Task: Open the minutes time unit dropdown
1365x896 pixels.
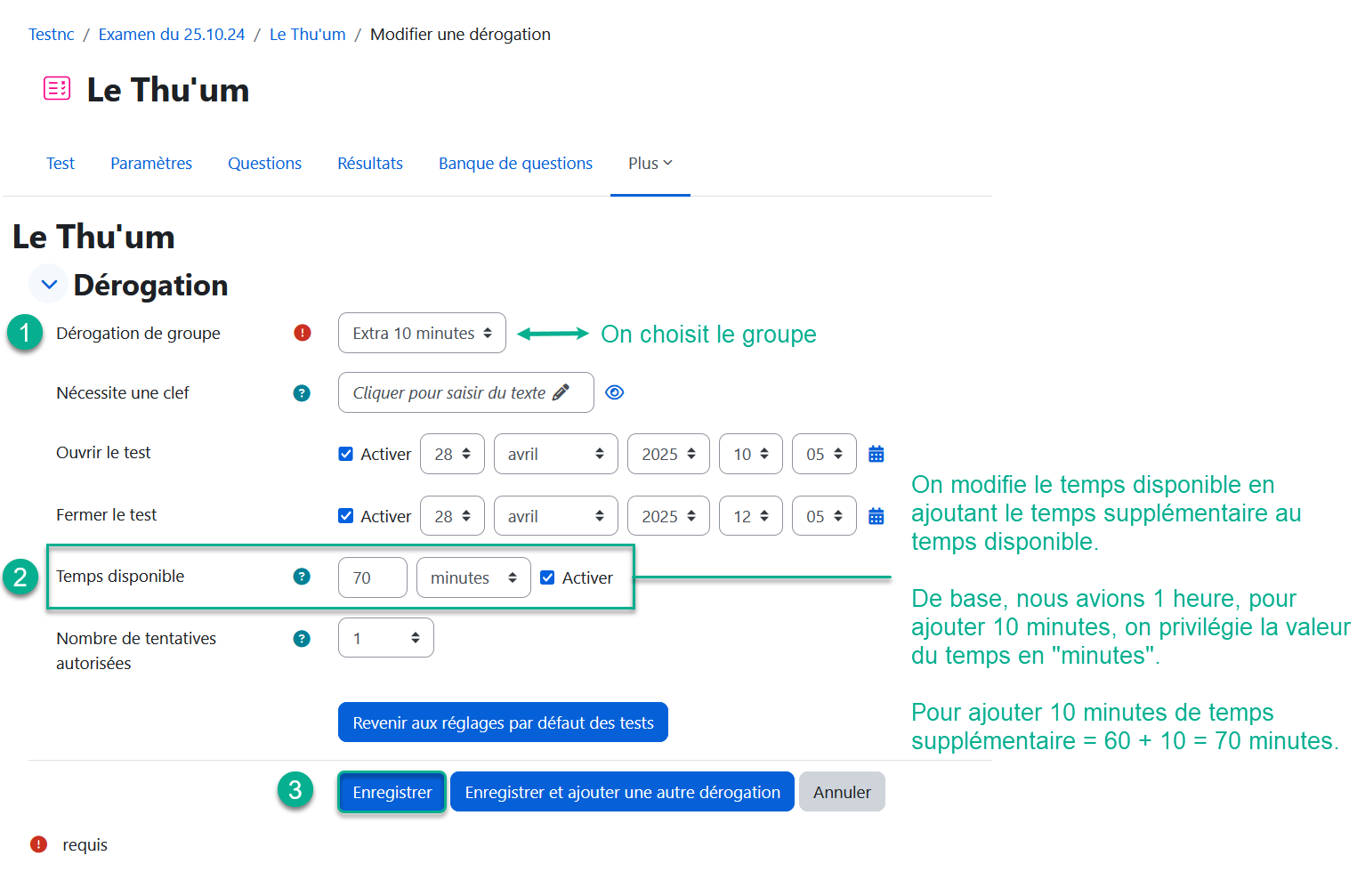Action: 472,577
